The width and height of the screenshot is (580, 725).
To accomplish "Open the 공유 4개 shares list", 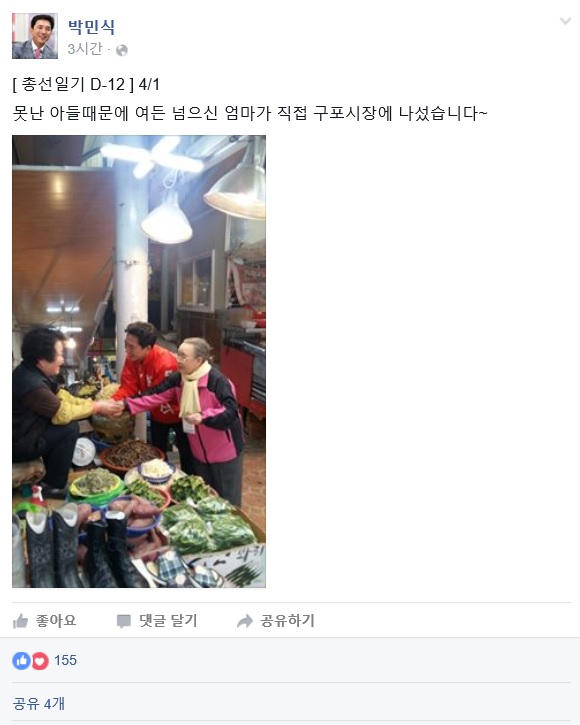I will coord(38,704).
